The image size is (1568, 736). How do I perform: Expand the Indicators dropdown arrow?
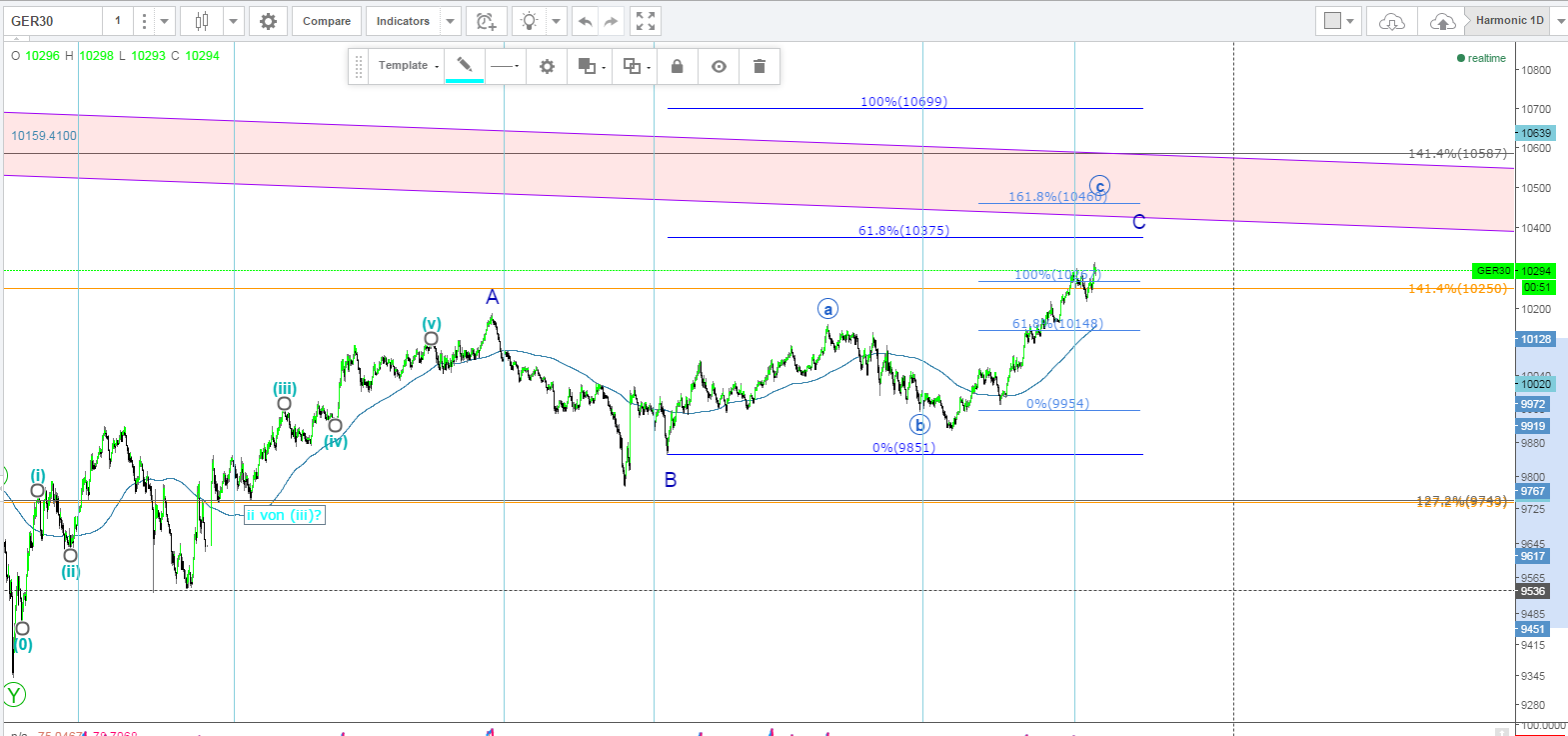pos(451,21)
